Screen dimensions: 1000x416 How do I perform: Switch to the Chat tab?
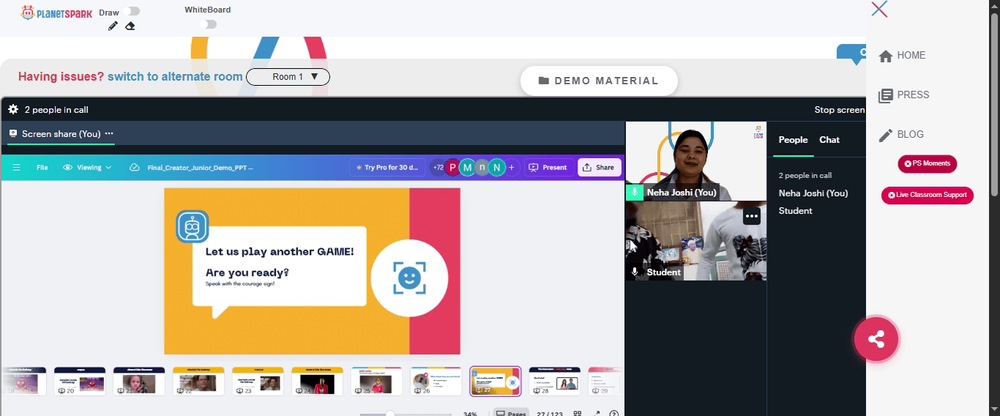(829, 140)
